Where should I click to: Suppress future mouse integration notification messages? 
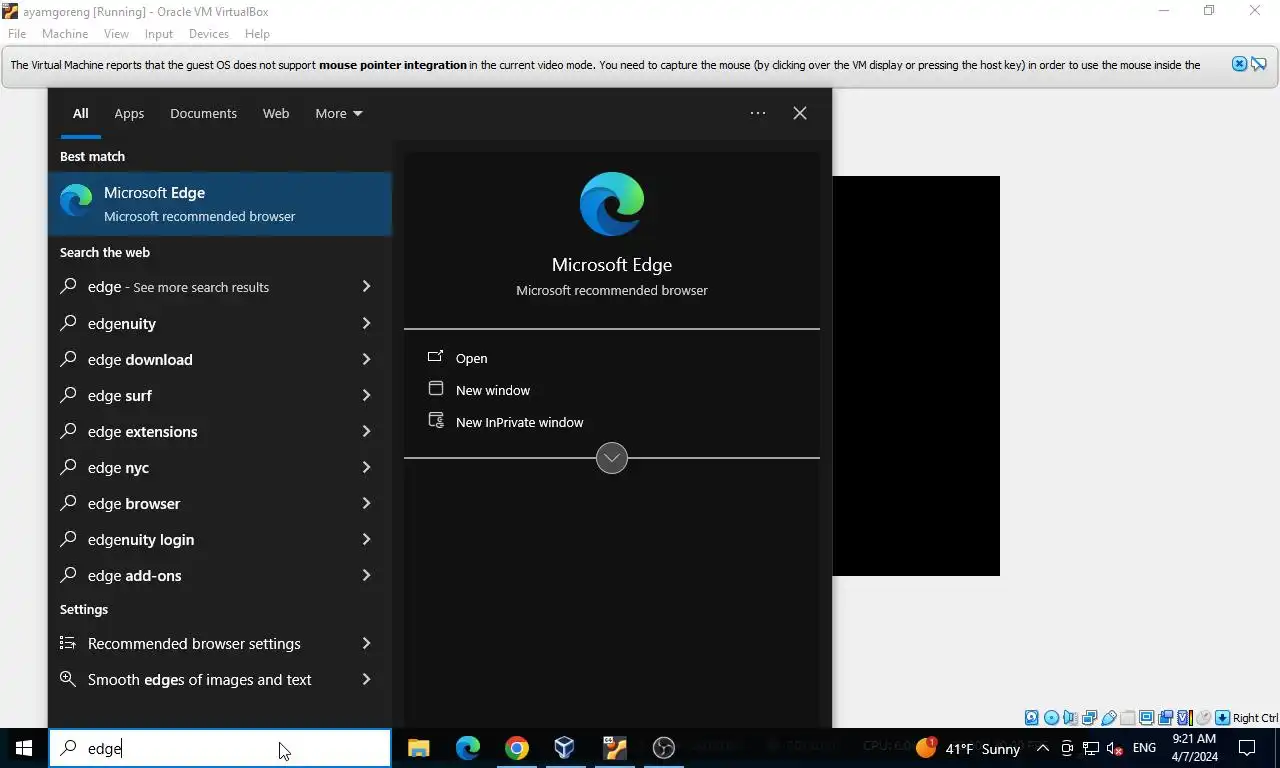click(1258, 64)
